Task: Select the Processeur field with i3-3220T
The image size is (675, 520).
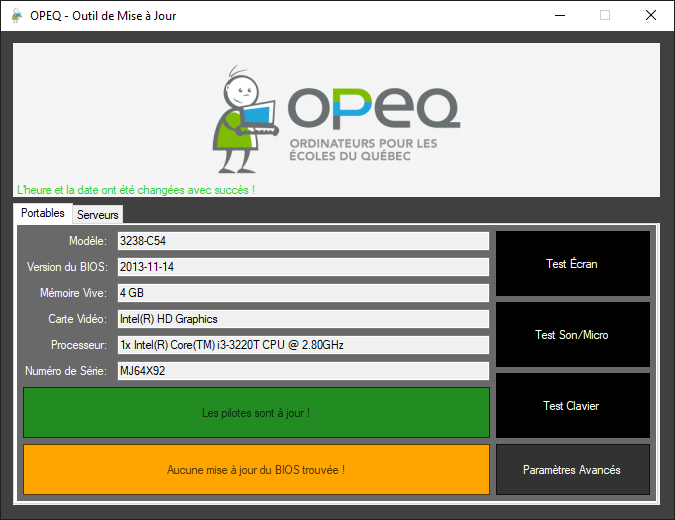Action: (303, 345)
